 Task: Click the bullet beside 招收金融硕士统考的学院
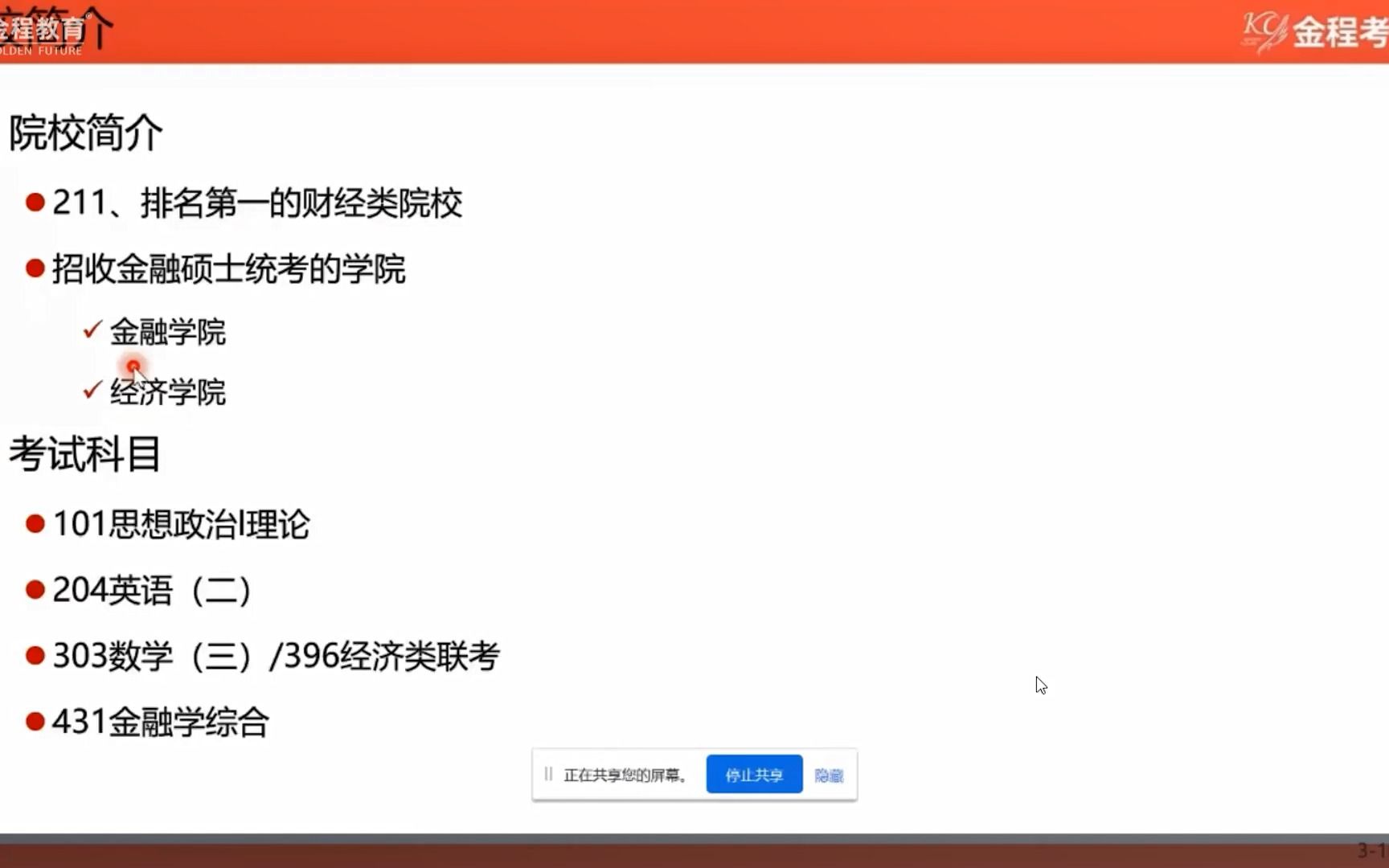point(34,268)
